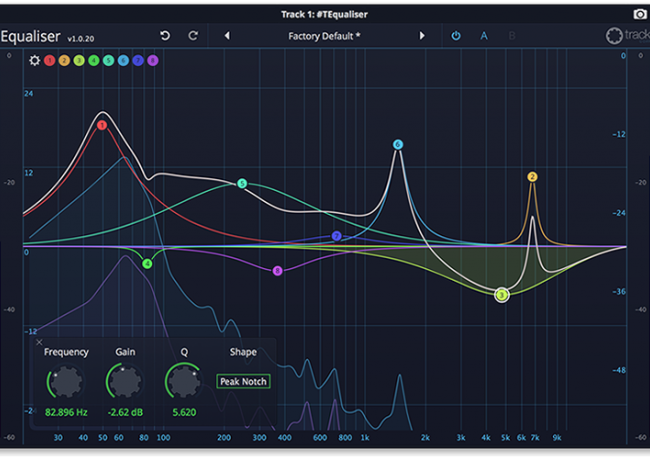Open the Factory Default preset selector
The height and width of the screenshot is (460, 650).
pos(324,36)
